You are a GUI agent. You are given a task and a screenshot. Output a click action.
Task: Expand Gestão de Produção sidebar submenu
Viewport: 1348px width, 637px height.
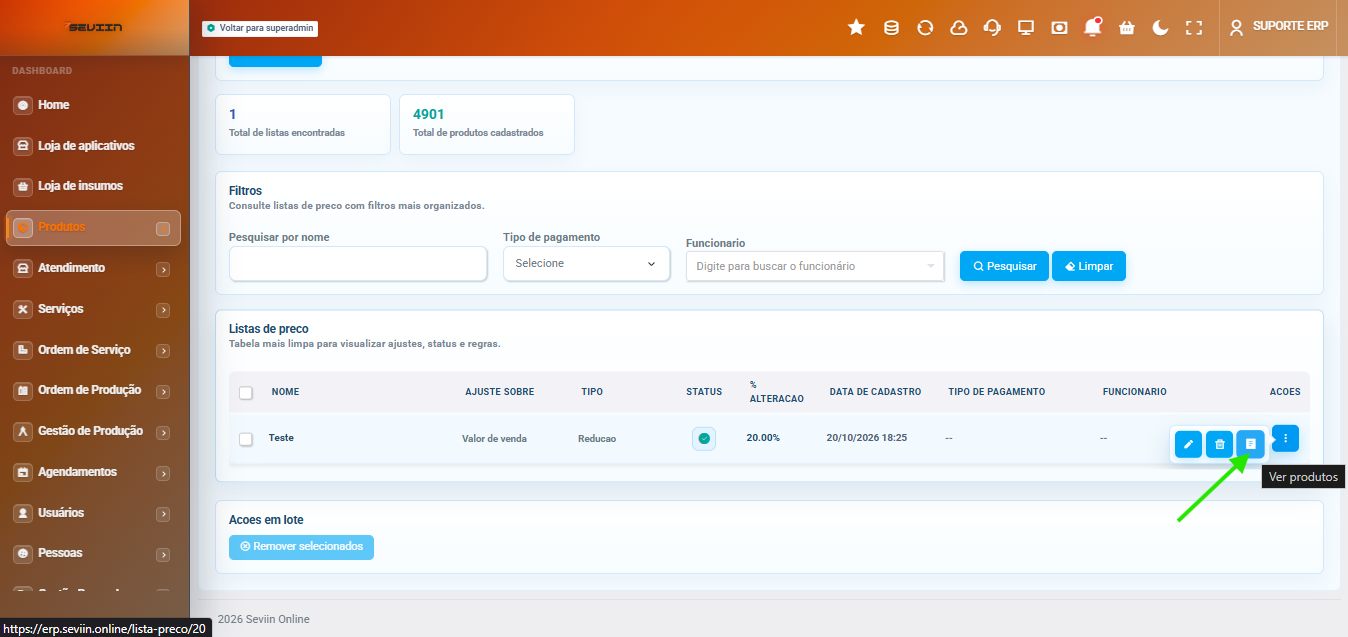(163, 432)
